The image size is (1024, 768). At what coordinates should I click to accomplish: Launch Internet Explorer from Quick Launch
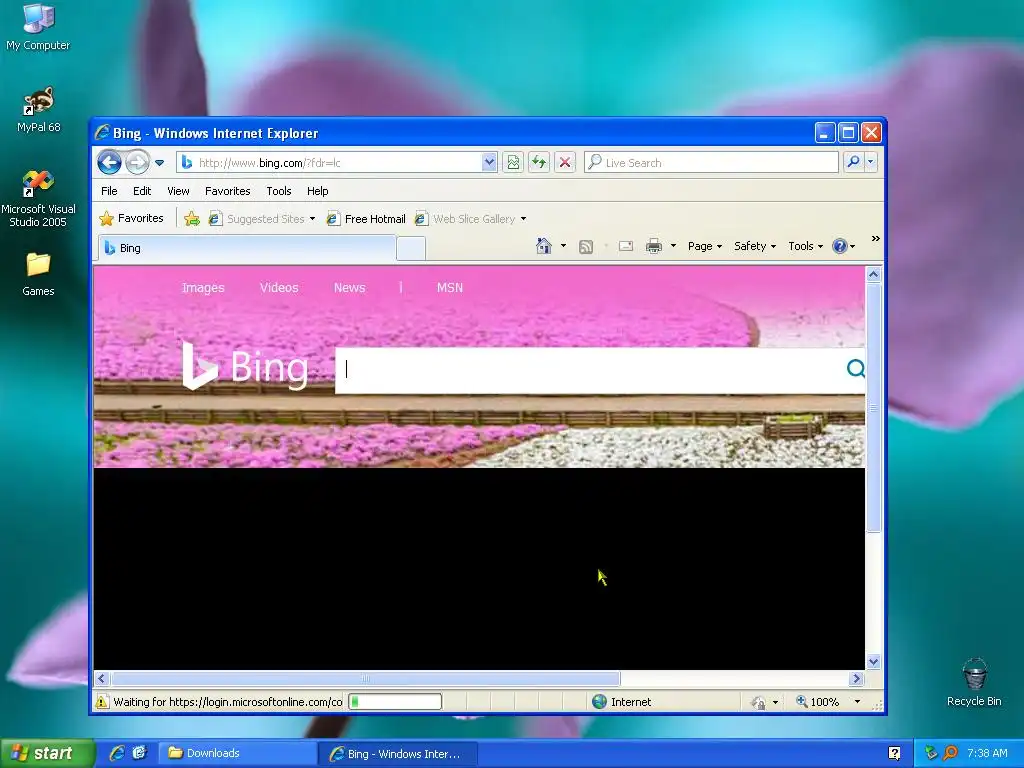117,753
